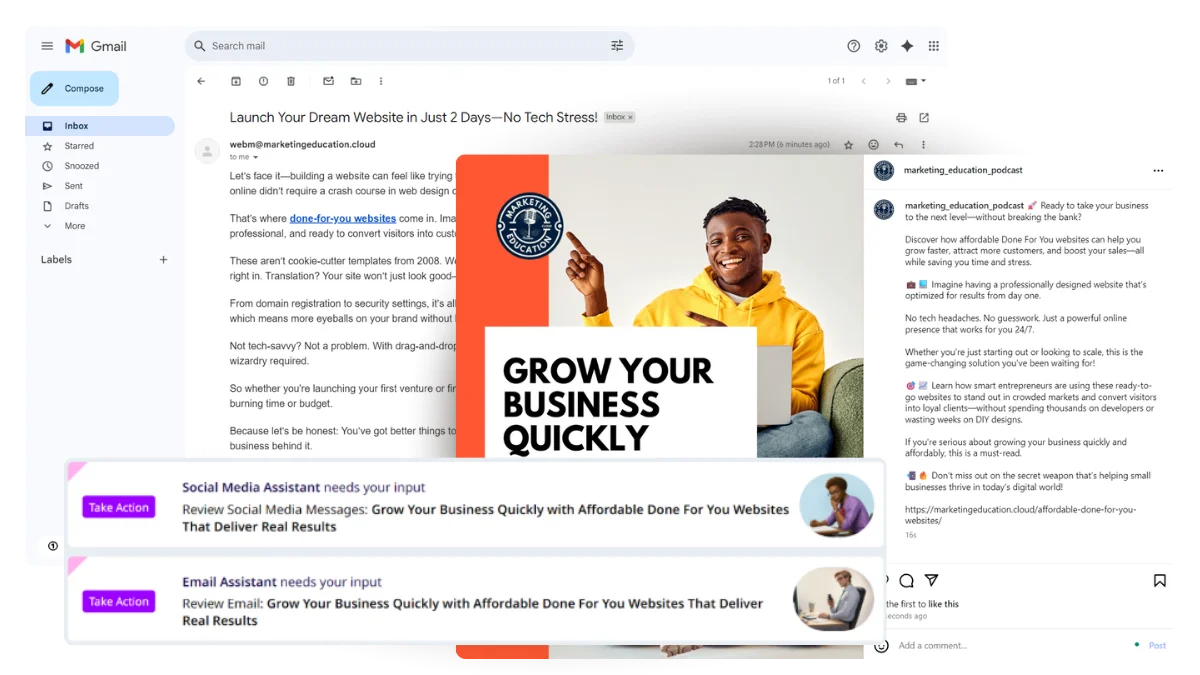Viewport: 1200px width, 675px height.
Task: Open Gmail main menu hamburger icon
Action: click(47, 46)
